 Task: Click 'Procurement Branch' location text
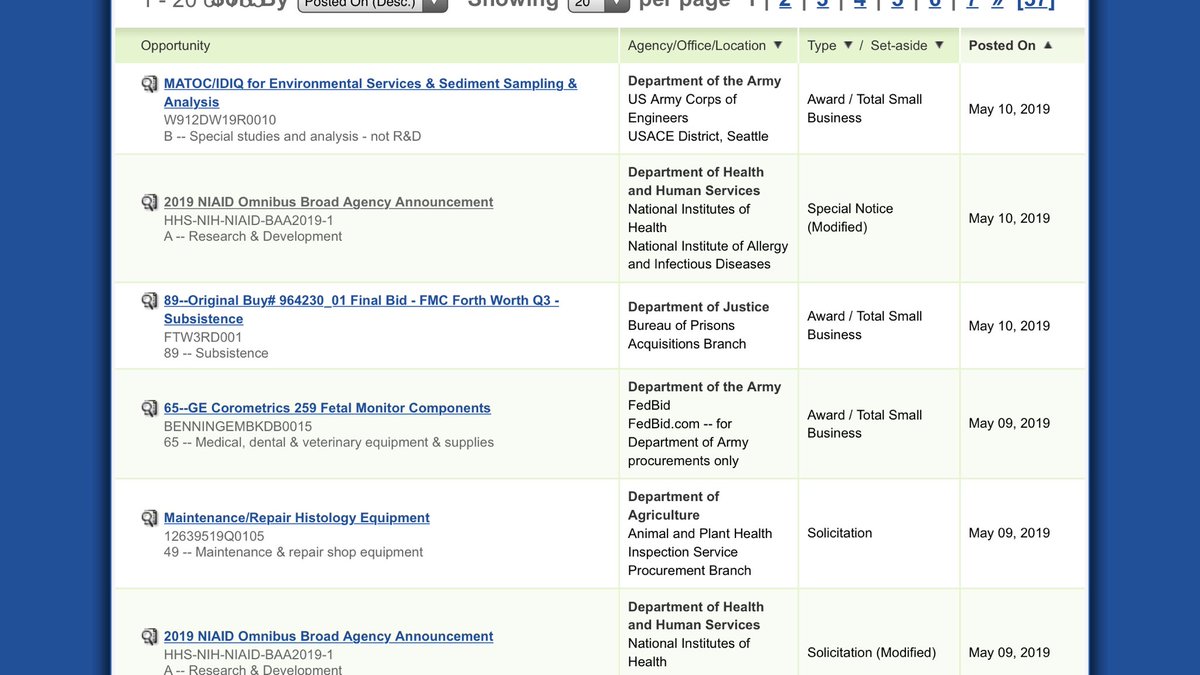[x=689, y=571]
